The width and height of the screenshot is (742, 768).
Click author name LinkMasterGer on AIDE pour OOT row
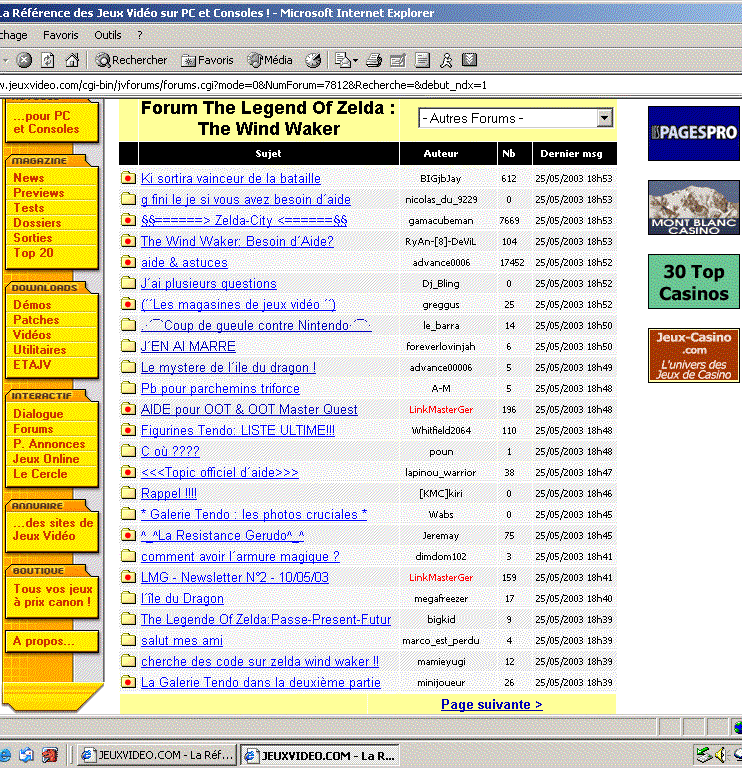[441, 409]
